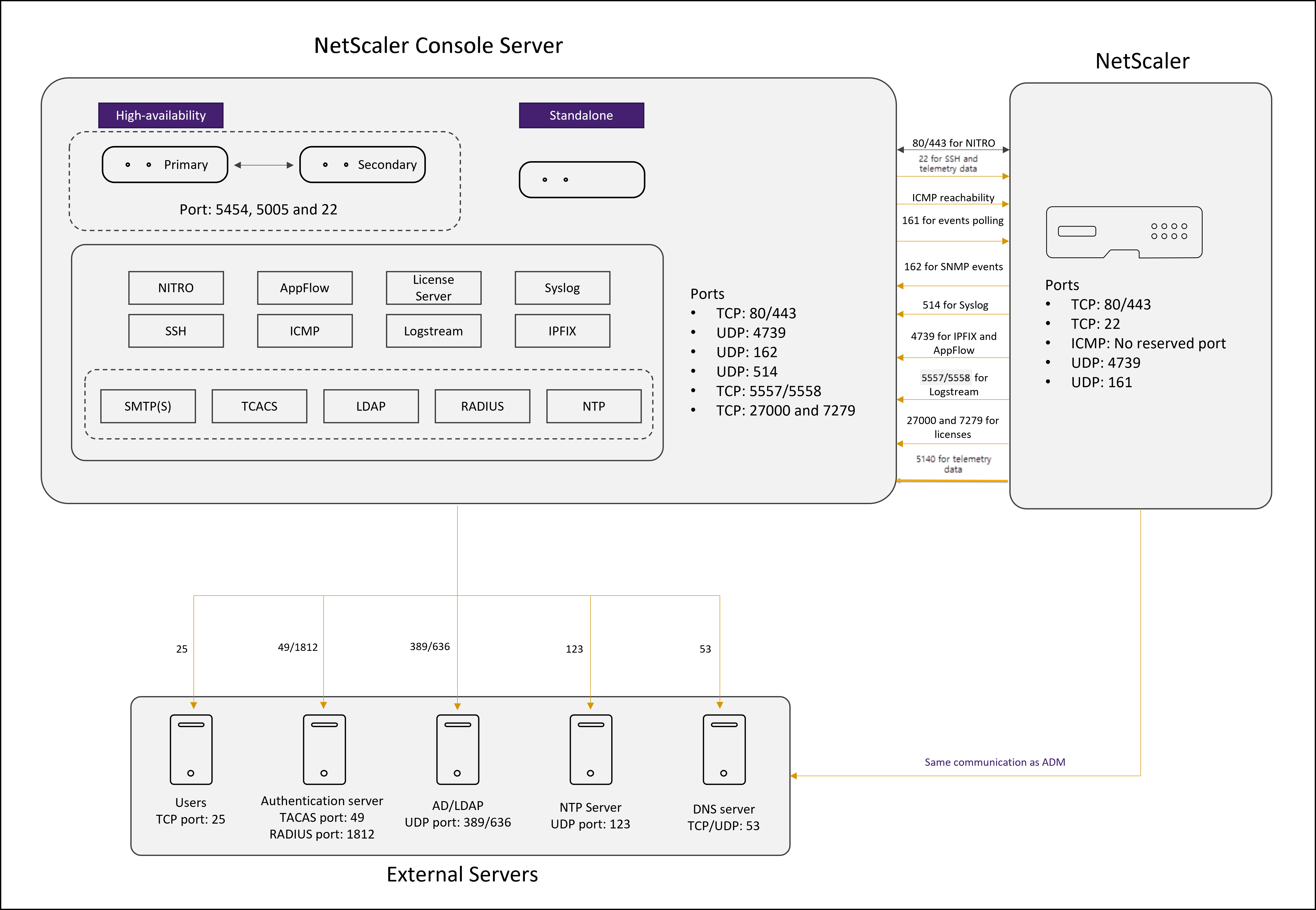Click the SSH box
1316x910 pixels.
coord(176,331)
